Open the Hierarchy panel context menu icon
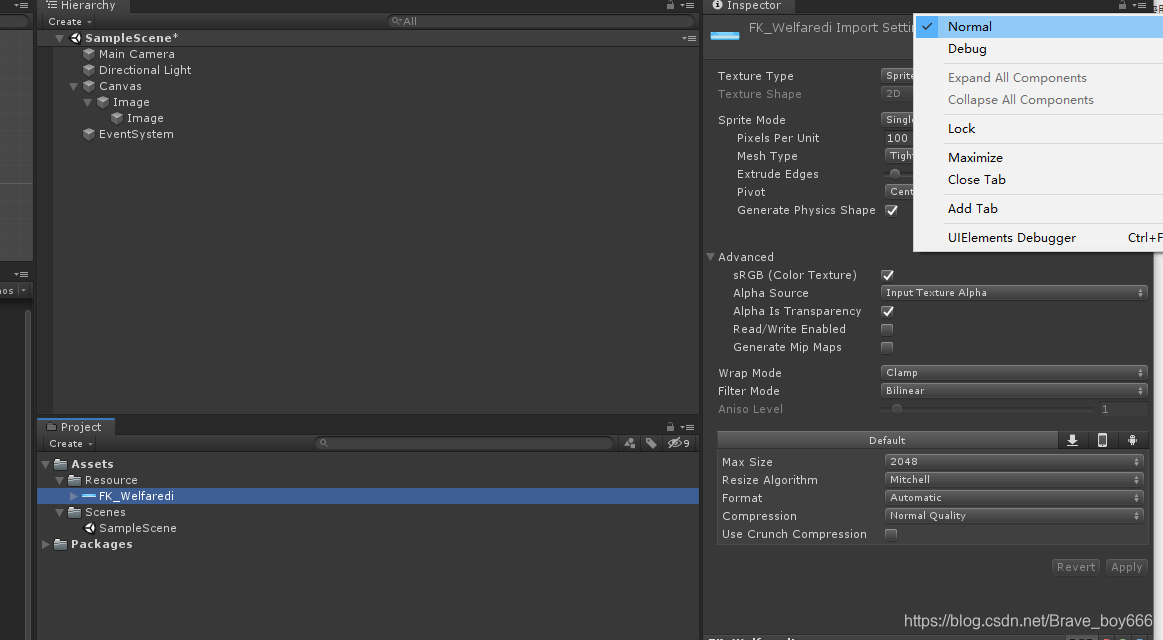Viewport: 1163px width, 640px height. click(688, 5)
